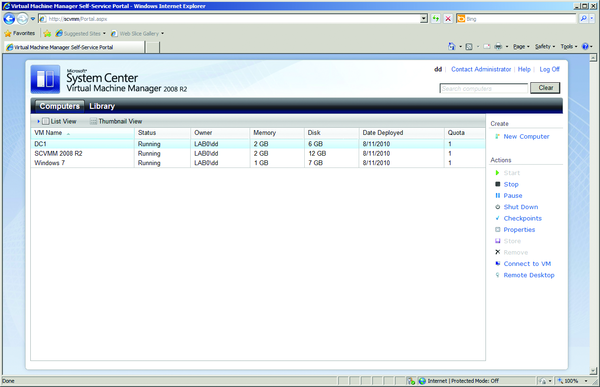The width and height of the screenshot is (600, 387).
Task: Switch to Thumbnail View
Action: [116, 121]
